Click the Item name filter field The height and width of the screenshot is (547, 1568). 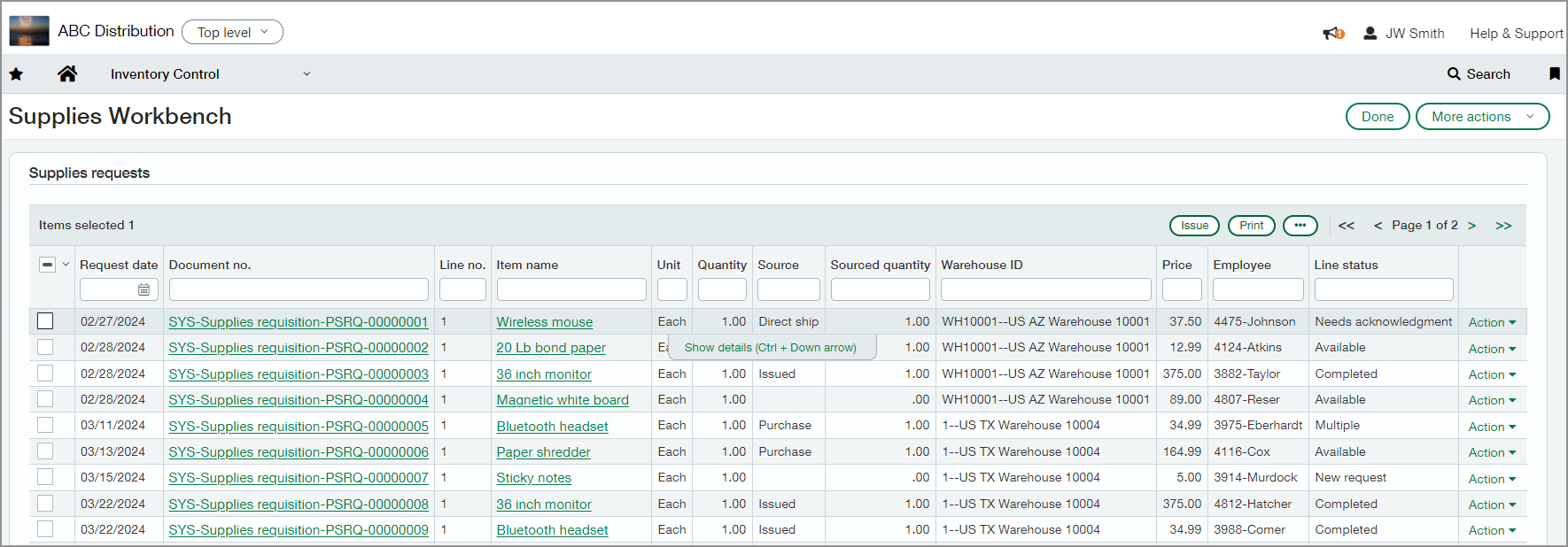[571, 289]
